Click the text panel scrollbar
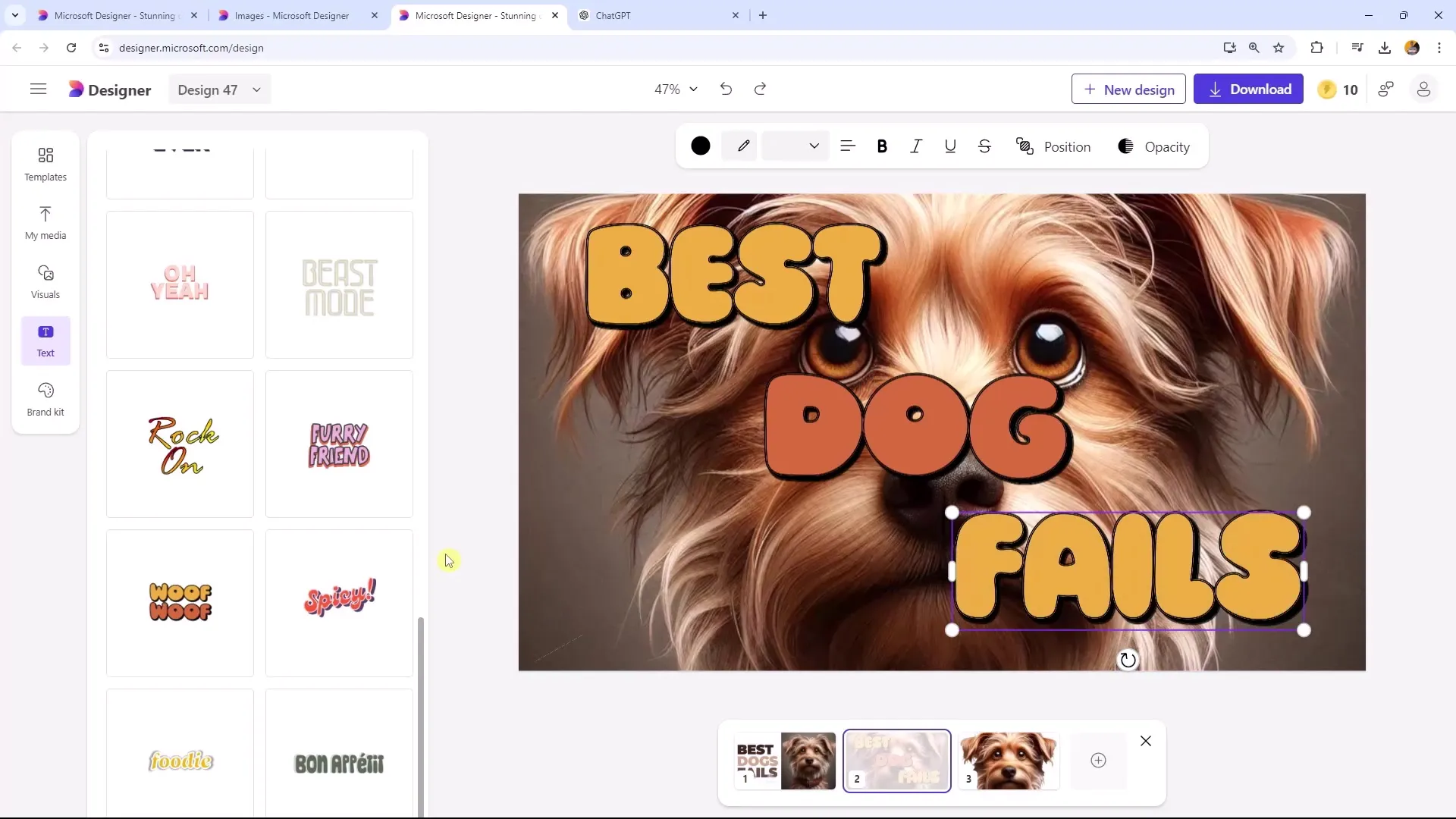This screenshot has width=1456, height=819. click(421, 717)
